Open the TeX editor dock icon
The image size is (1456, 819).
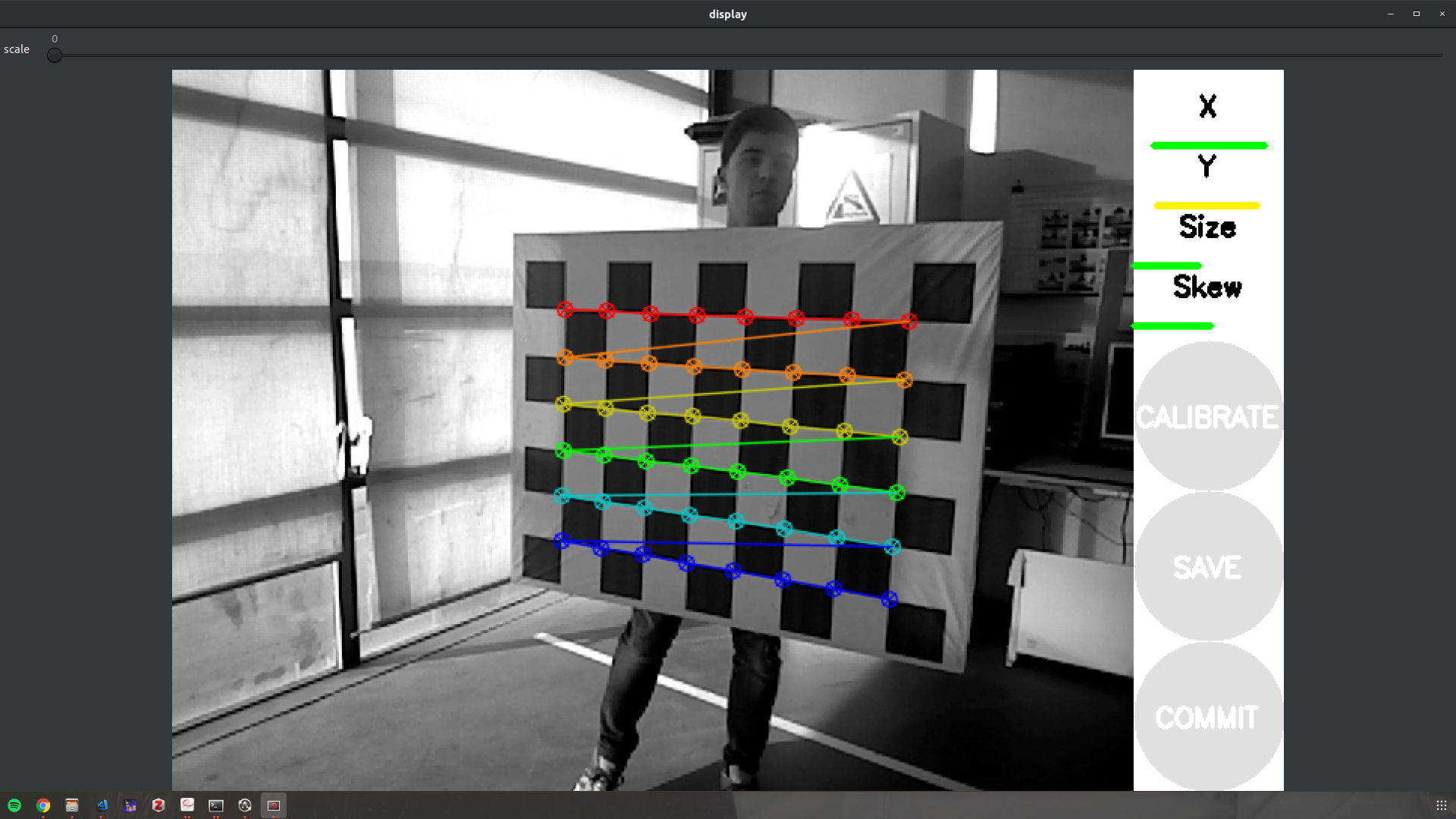(x=130, y=805)
